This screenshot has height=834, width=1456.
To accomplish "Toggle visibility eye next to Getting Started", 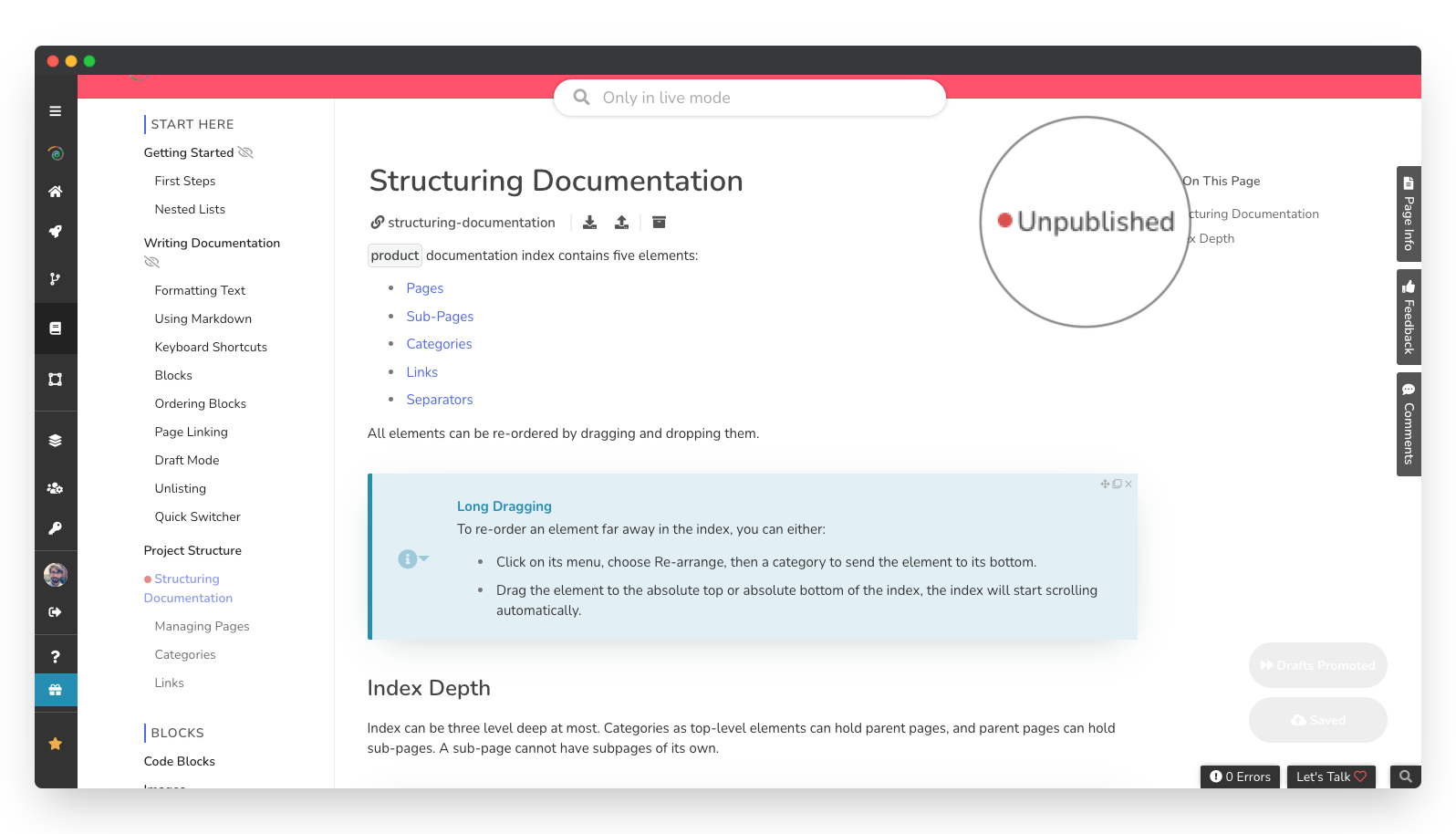I will 245,152.
